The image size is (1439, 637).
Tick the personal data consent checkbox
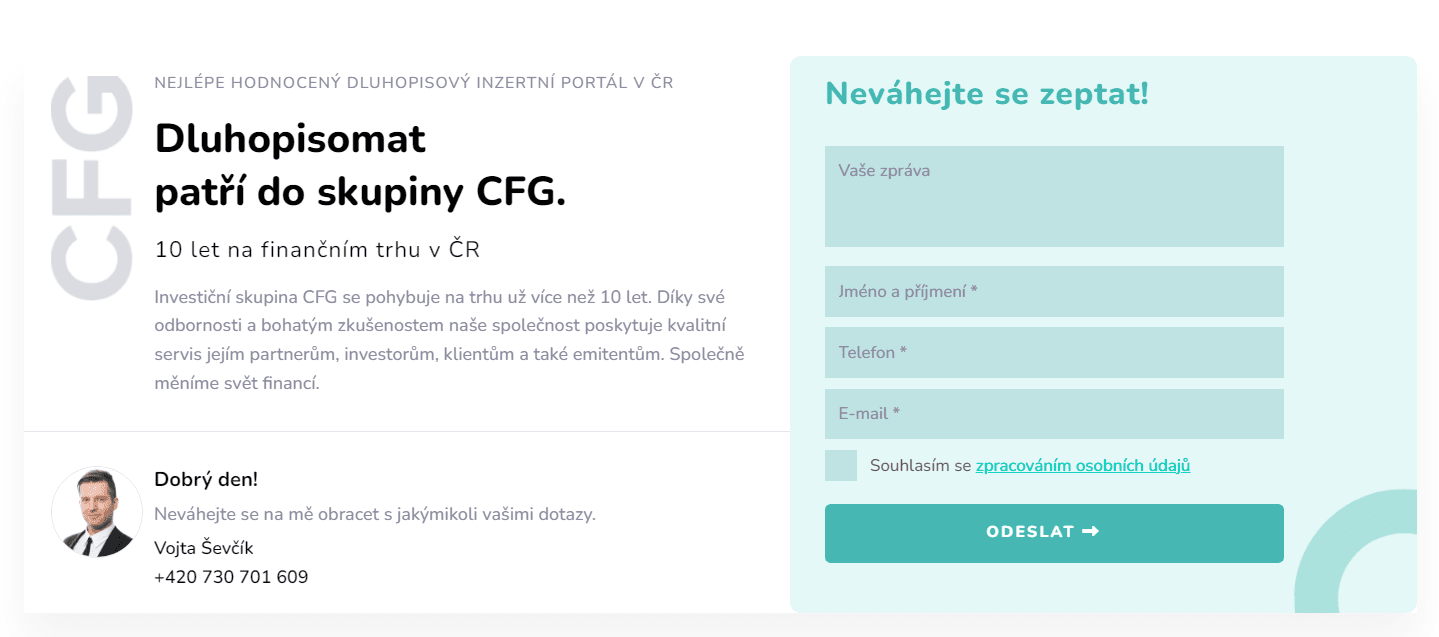(841, 465)
